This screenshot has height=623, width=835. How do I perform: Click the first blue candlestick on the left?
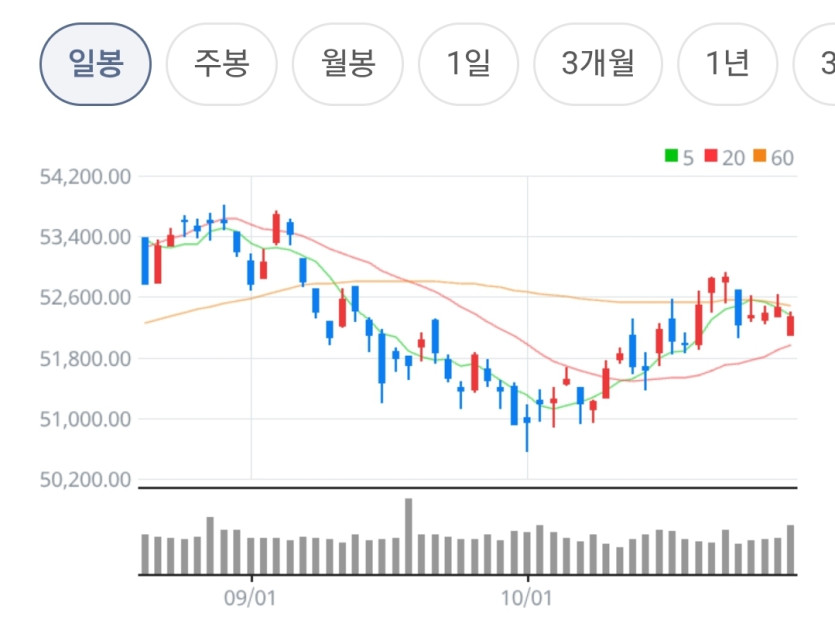click(145, 260)
